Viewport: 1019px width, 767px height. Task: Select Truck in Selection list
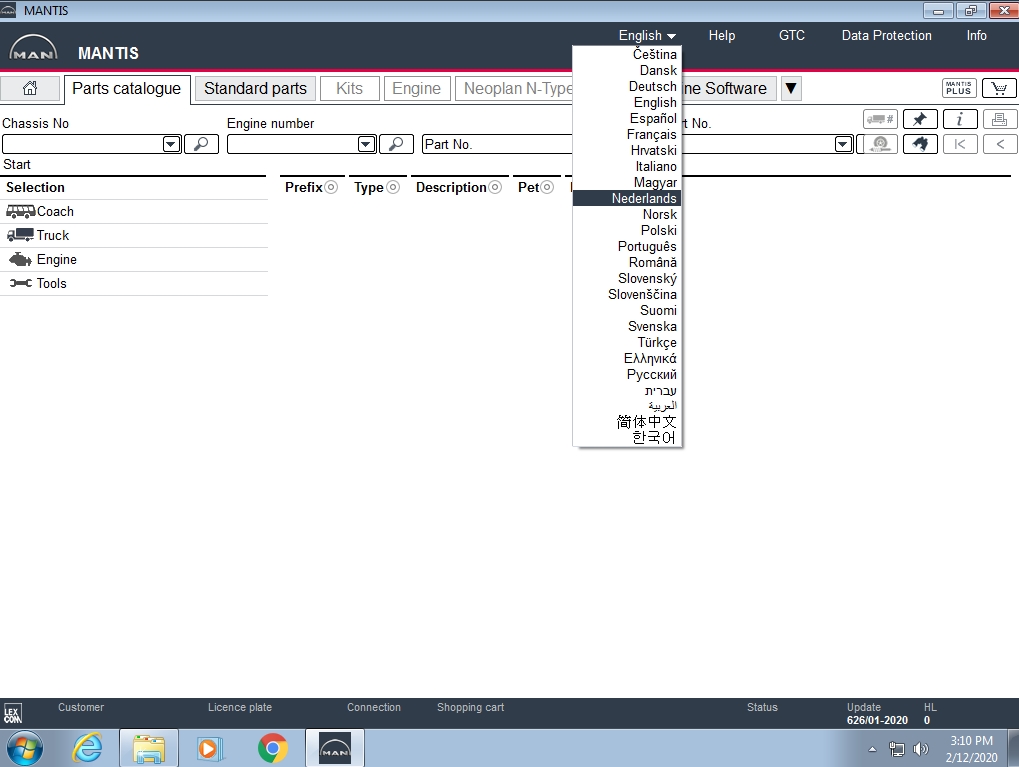click(134, 235)
